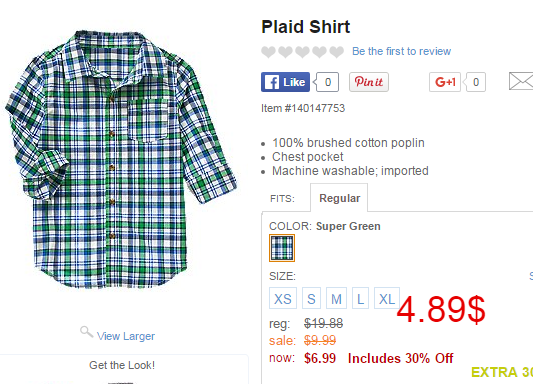Select the Super Green color swatch
The width and height of the screenshot is (533, 384).
(x=282, y=248)
